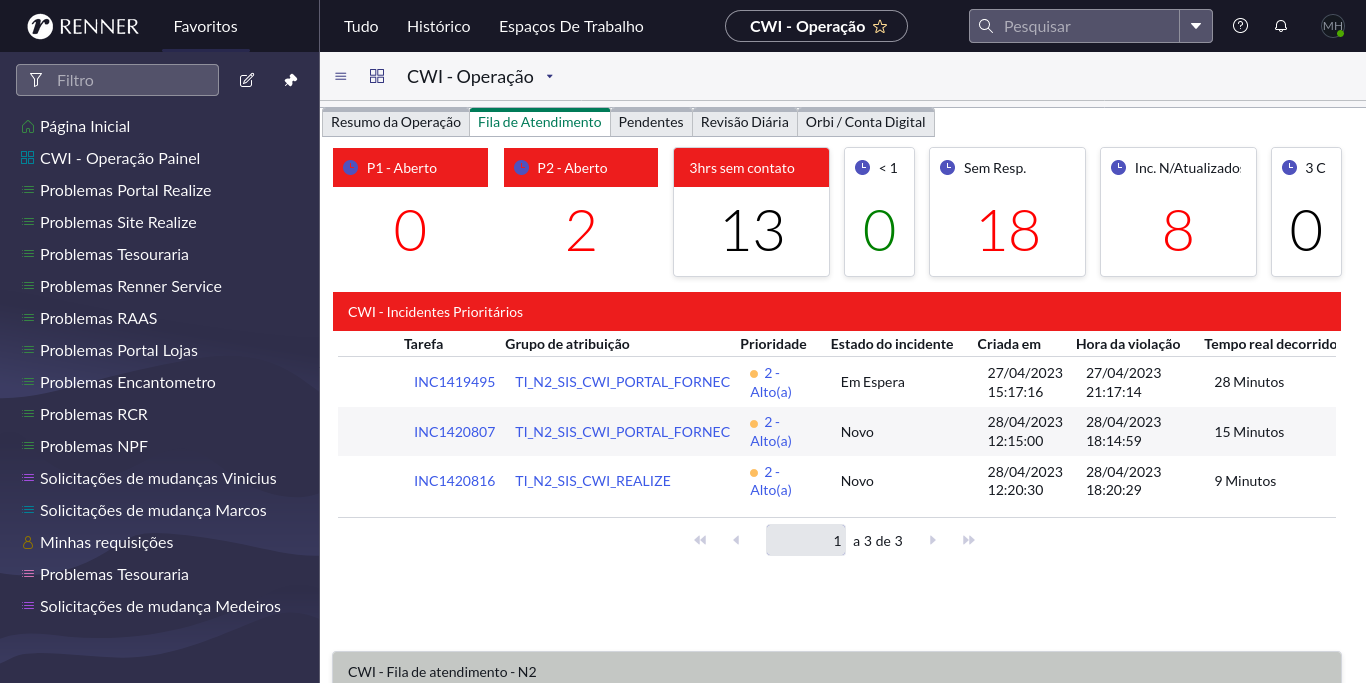Open the search options dropdown arrow
Image resolution: width=1366 pixels, height=683 pixels.
point(1196,26)
